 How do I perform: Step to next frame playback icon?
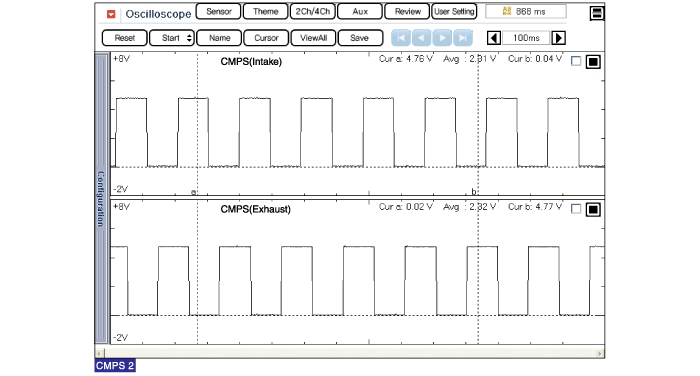[442, 38]
